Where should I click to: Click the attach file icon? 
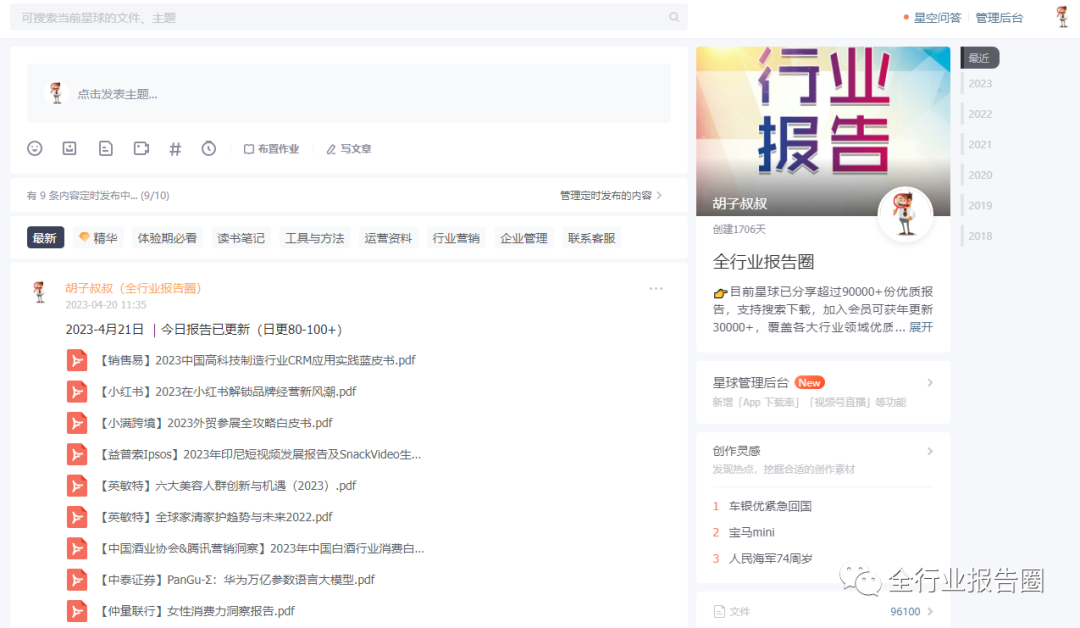pyautogui.click(x=105, y=149)
